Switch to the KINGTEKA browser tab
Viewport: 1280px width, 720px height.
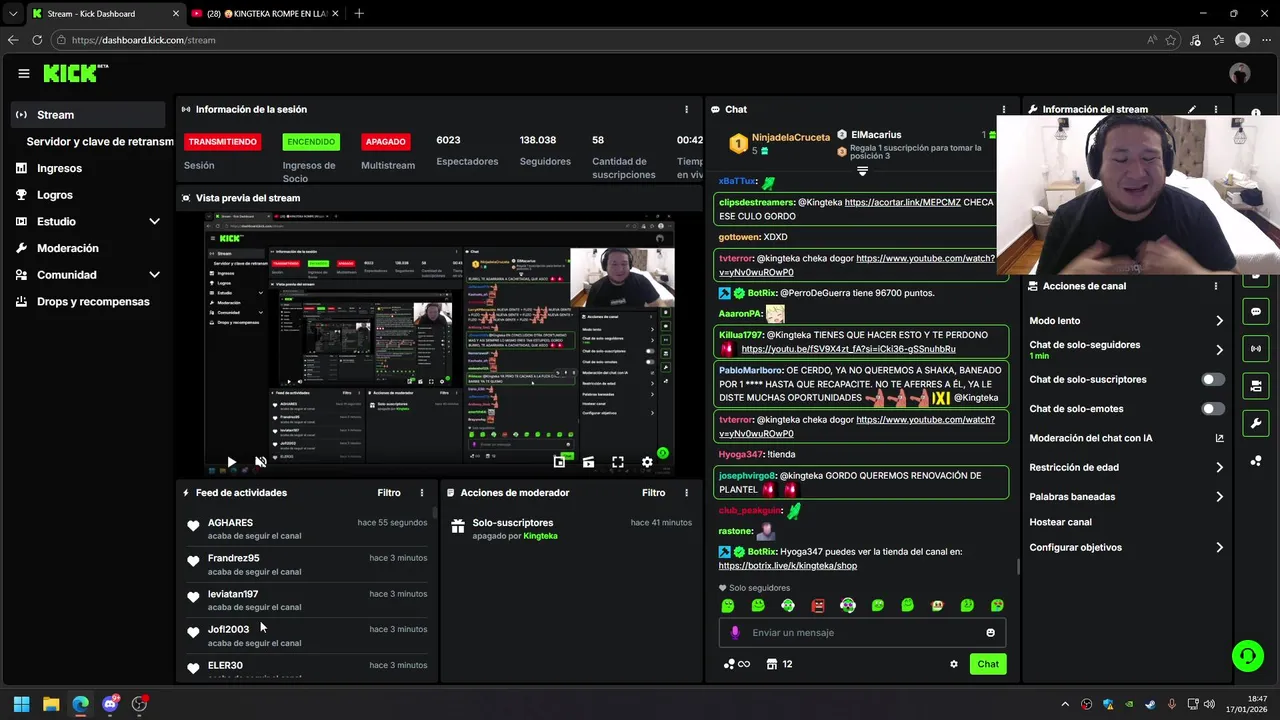click(265, 13)
